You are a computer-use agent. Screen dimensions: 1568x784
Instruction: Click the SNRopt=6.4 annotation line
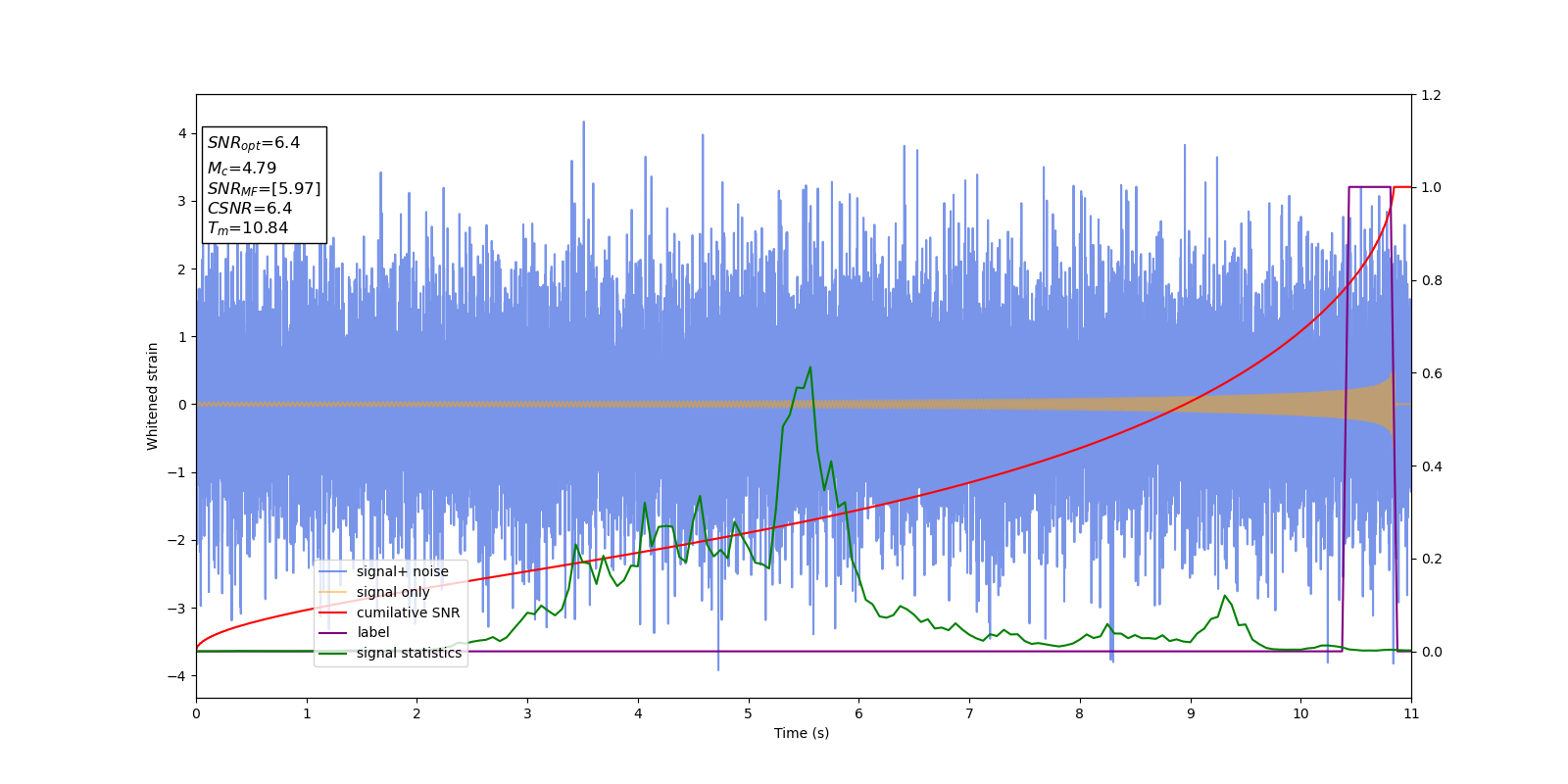coord(254,143)
